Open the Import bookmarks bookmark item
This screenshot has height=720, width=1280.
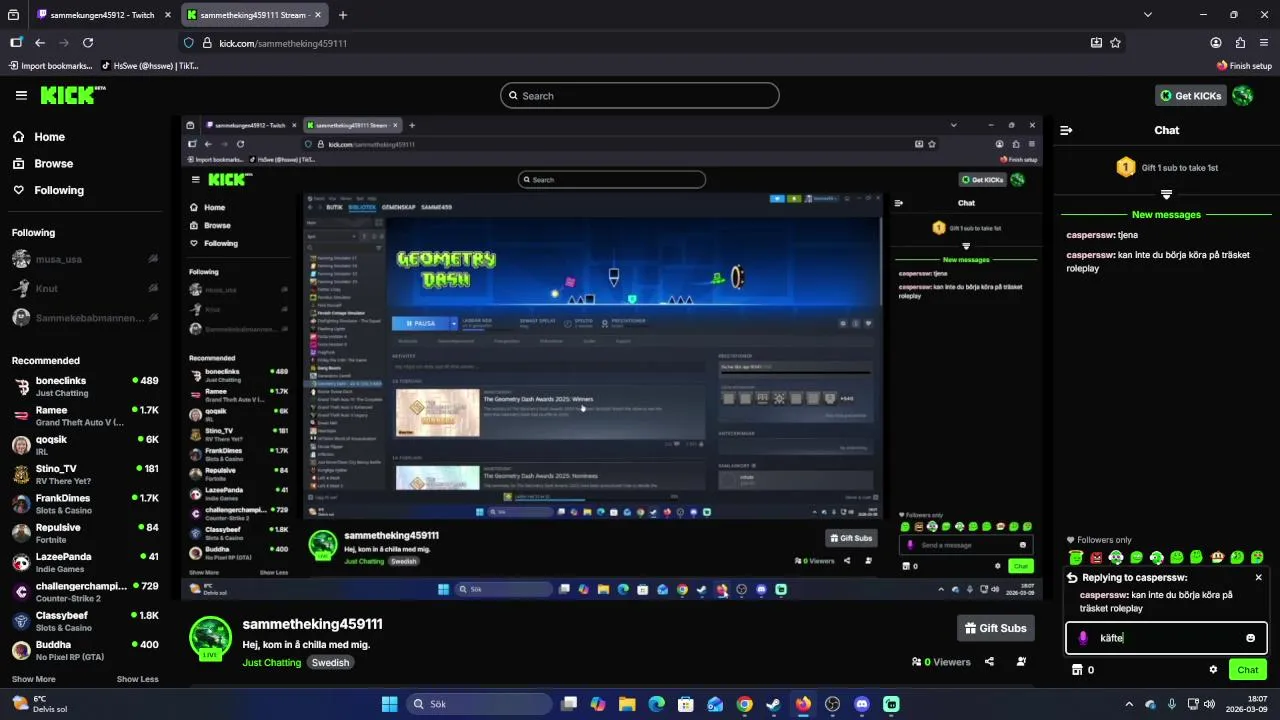click(x=50, y=66)
